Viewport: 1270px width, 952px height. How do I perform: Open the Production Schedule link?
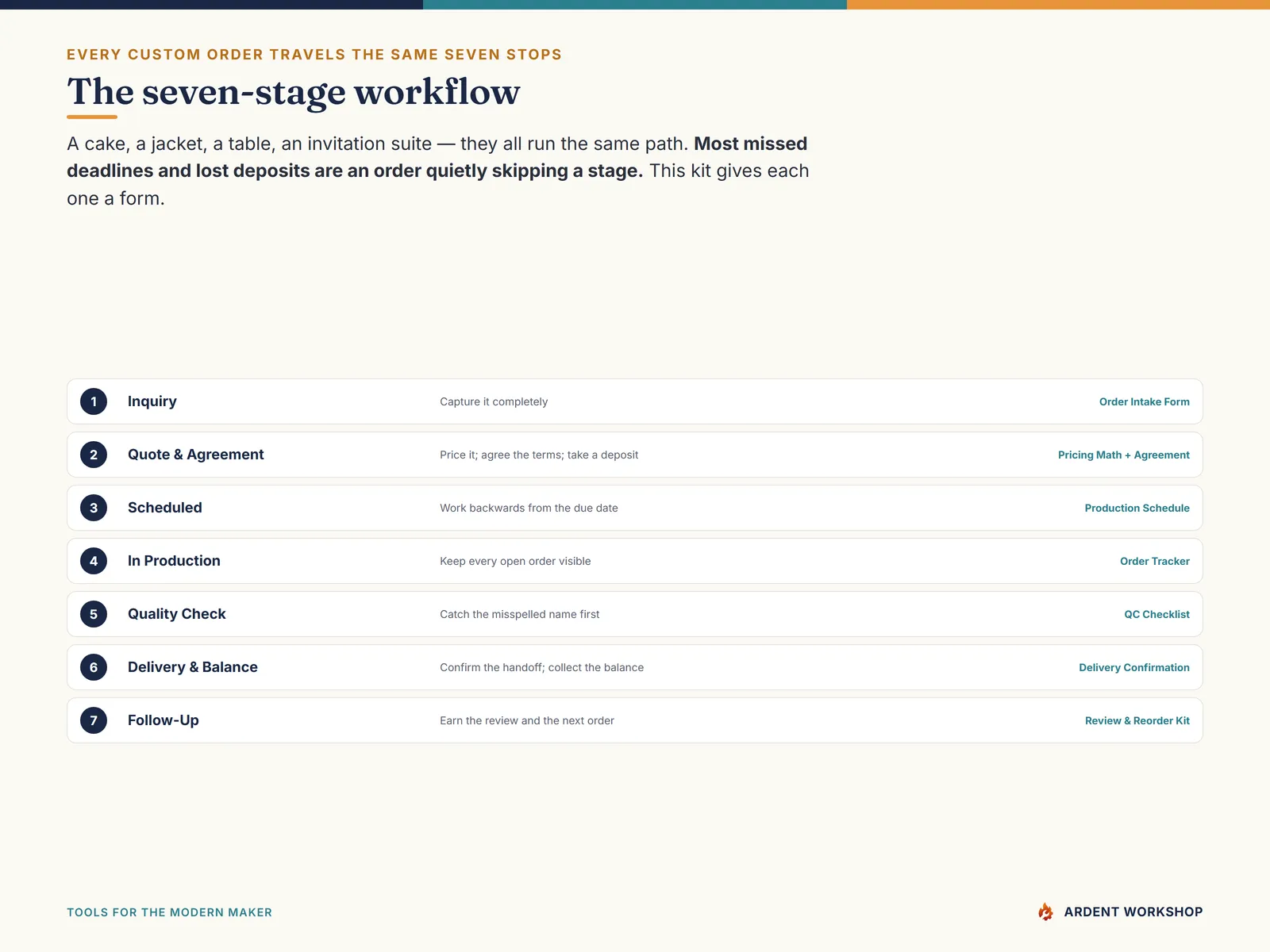coord(1137,508)
